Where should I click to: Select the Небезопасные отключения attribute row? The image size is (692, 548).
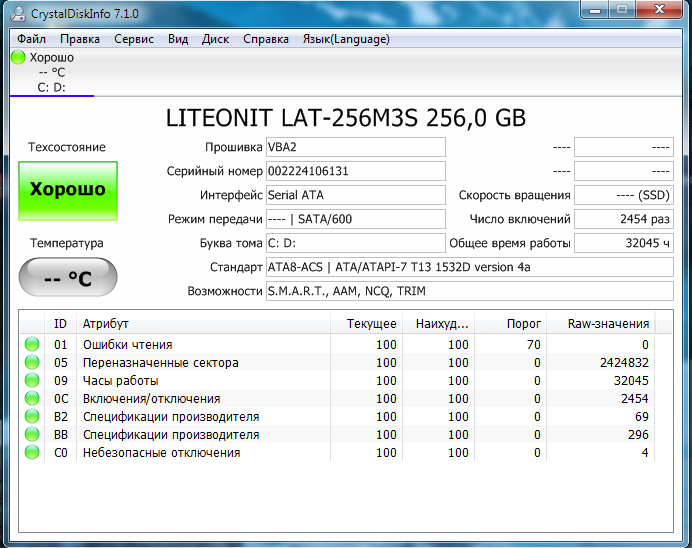(x=338, y=453)
